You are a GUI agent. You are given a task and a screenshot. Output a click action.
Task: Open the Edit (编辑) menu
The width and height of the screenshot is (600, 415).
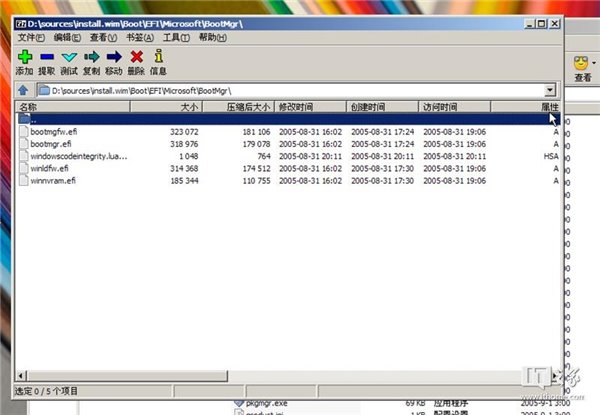click(x=68, y=37)
